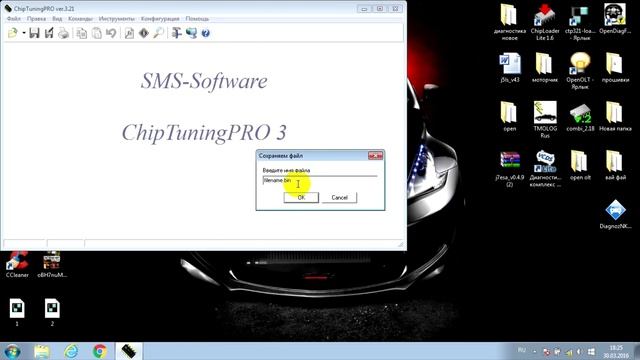Click the Open file toolbar icon
640x360 pixels.
[x=13, y=33]
